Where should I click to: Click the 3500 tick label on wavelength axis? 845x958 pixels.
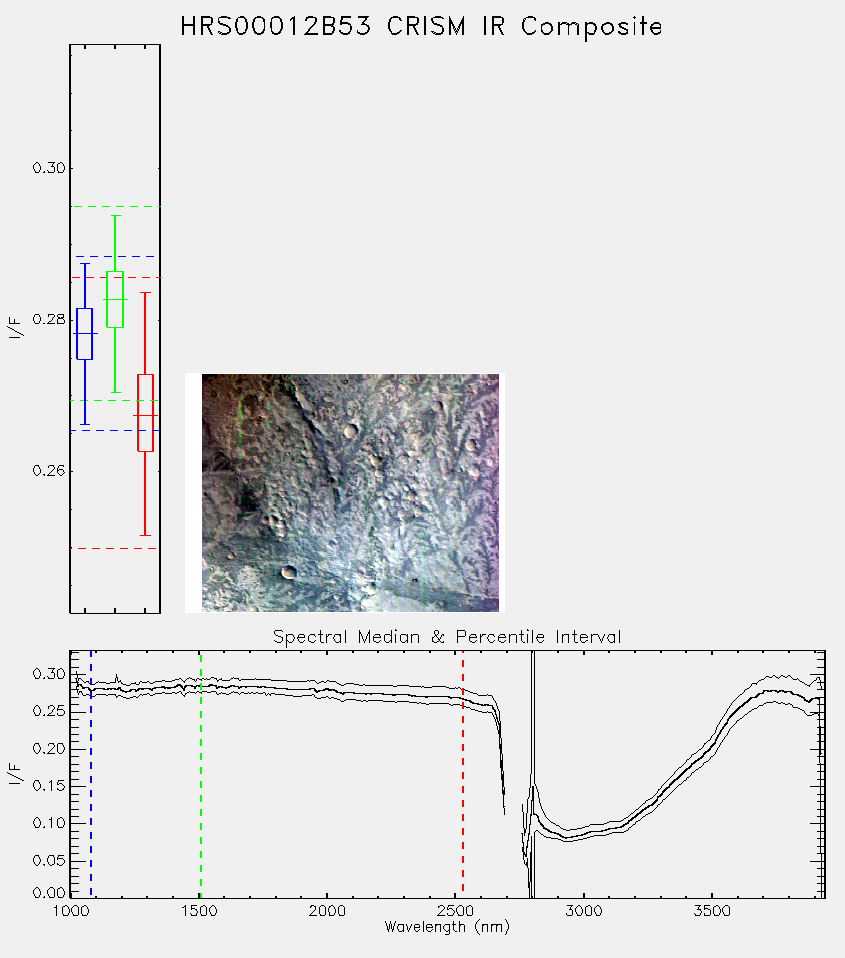pos(712,911)
